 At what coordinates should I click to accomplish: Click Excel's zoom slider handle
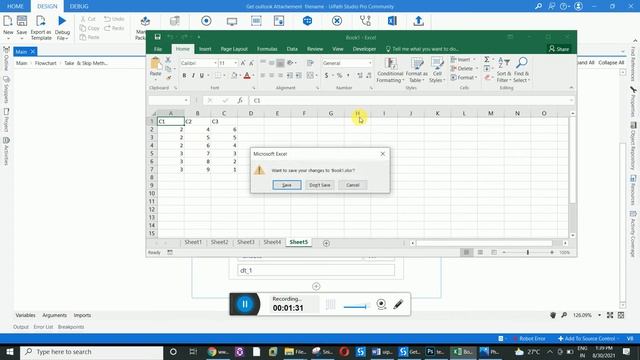(528, 253)
